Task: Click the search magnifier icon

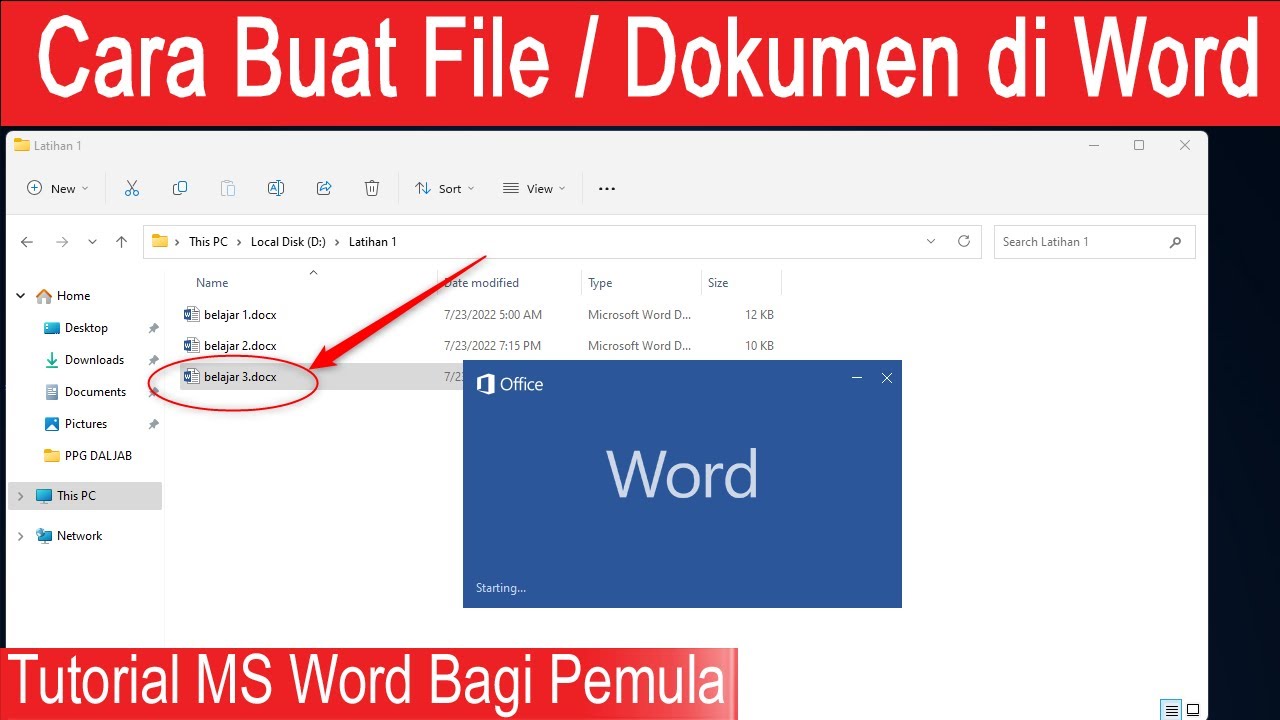Action: click(1175, 242)
